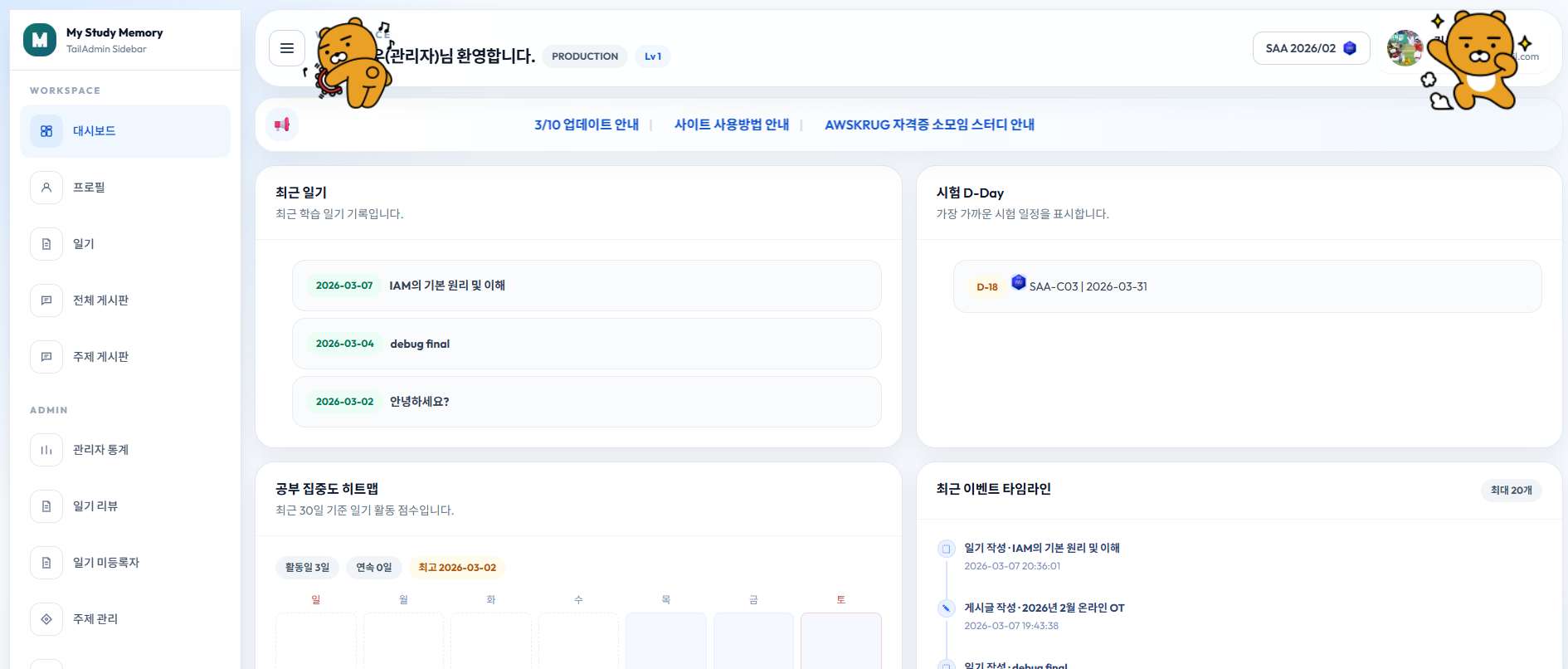Open AWSKRUG 자격증 소모임 스터디 안내 notice
Image resolution: width=1568 pixels, height=669 pixels.
pyautogui.click(x=929, y=125)
